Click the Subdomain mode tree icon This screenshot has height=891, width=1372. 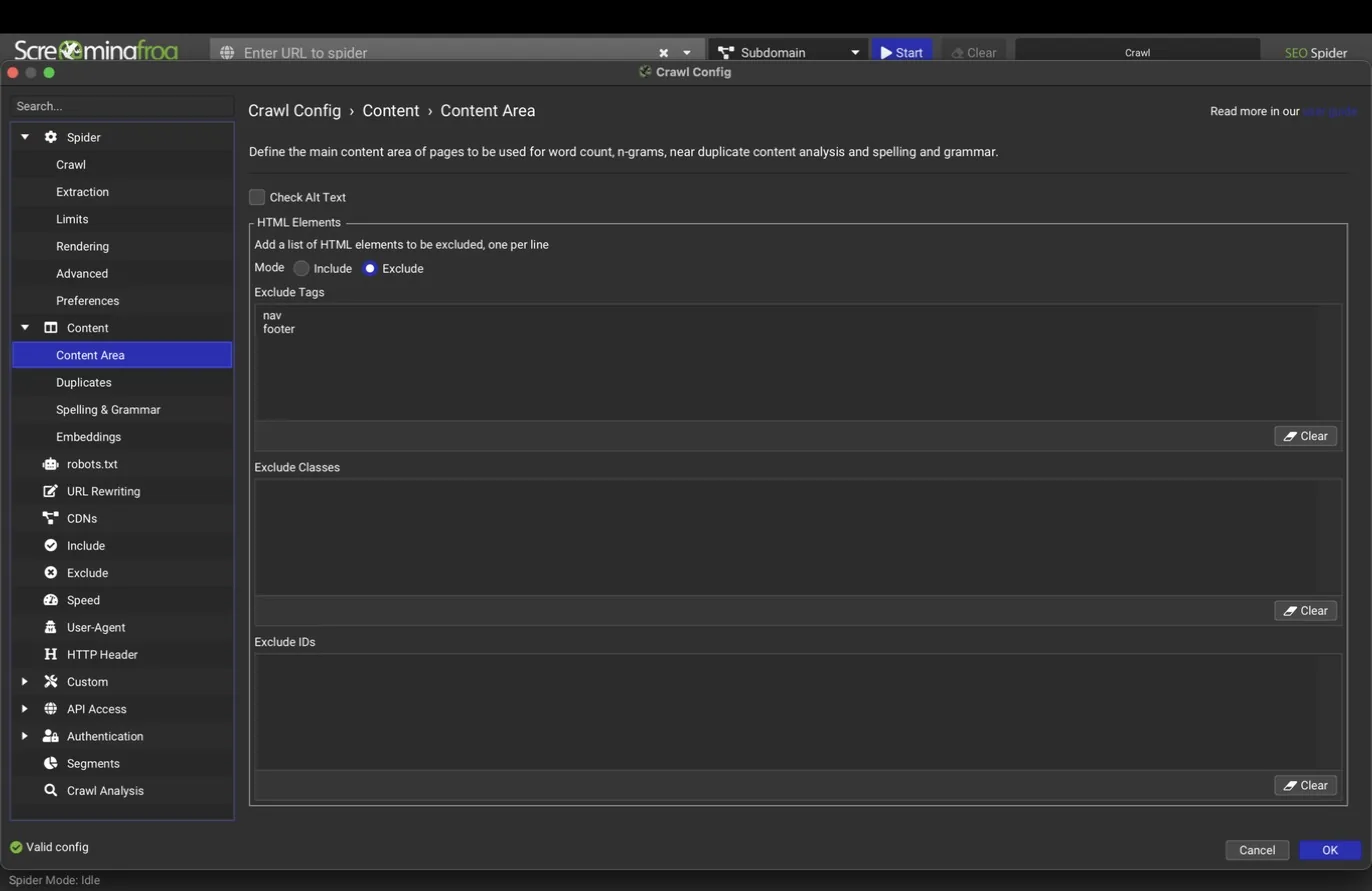(726, 53)
